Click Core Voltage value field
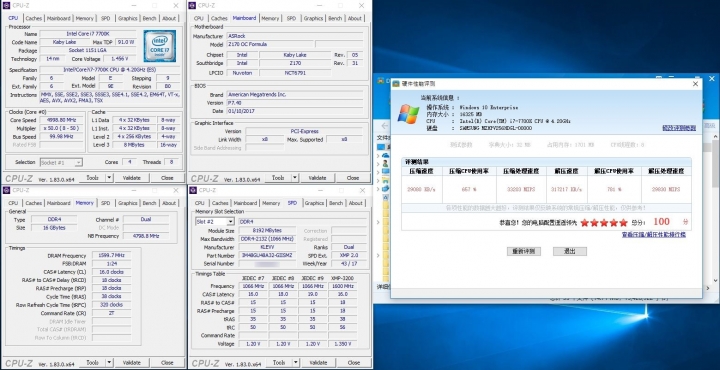The width and height of the screenshot is (720, 370). tap(120, 59)
